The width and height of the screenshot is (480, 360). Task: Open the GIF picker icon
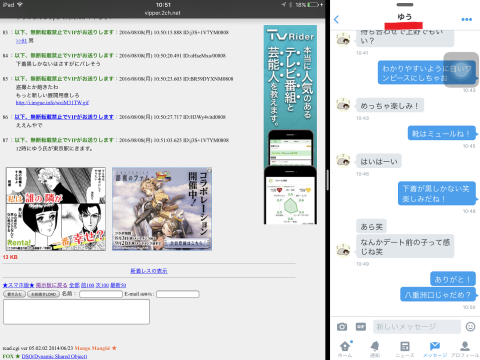point(361,327)
